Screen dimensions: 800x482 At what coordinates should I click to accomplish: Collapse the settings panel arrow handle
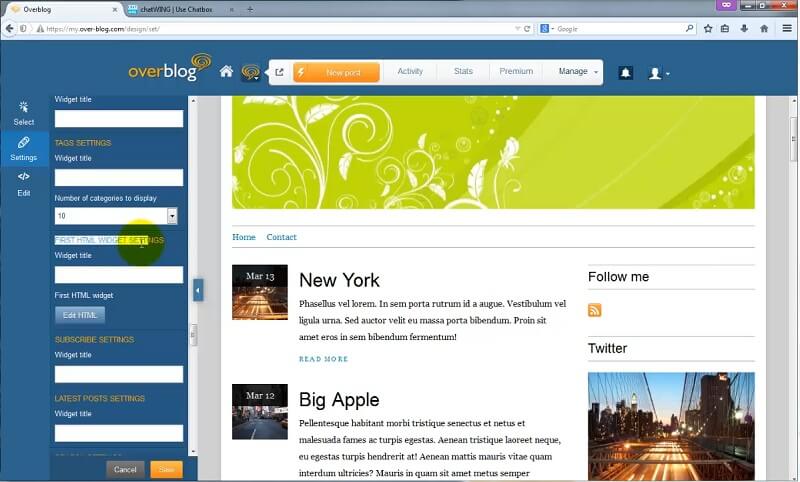click(x=198, y=290)
